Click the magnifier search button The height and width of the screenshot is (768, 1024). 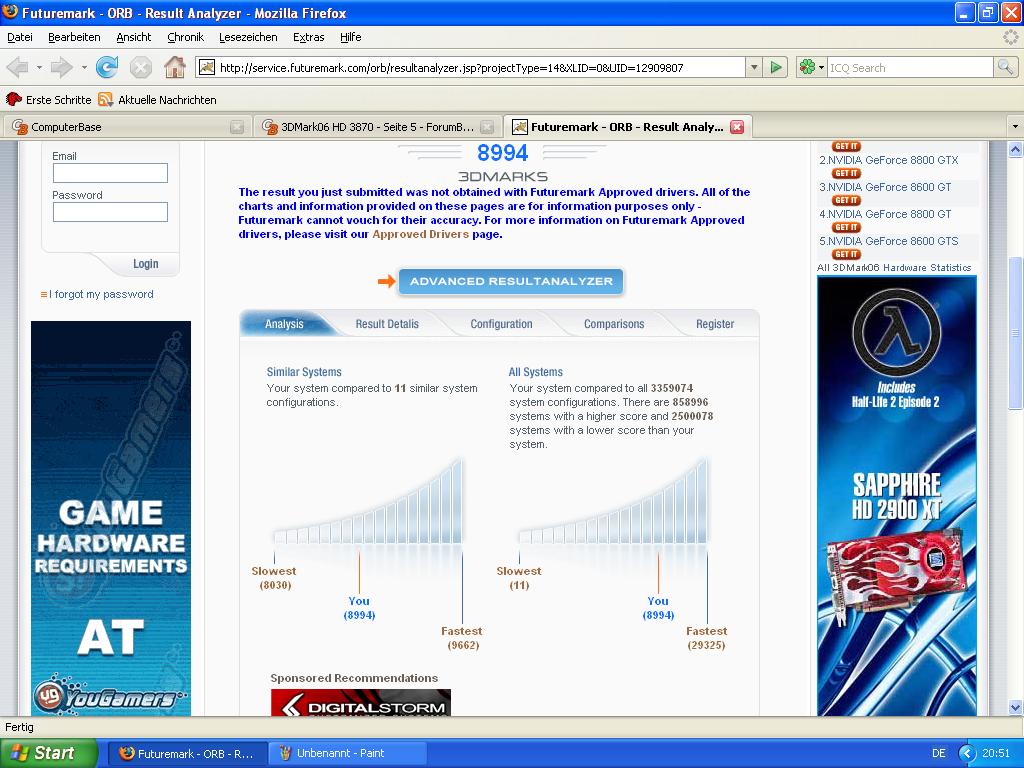coord(1005,67)
